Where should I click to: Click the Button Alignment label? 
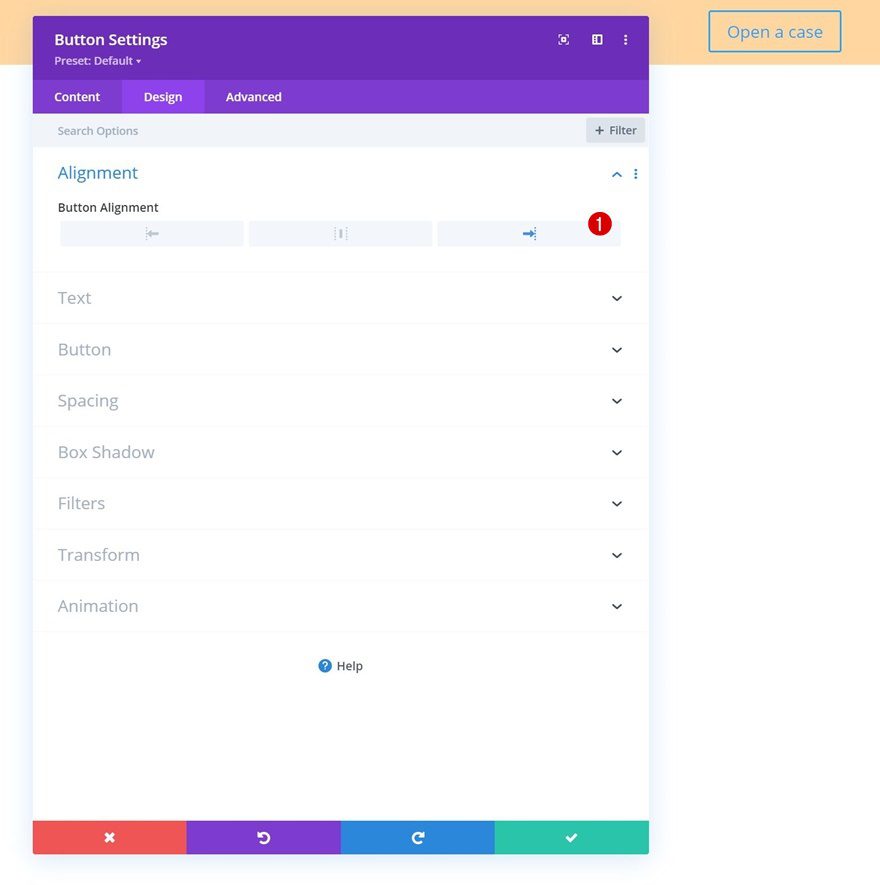(108, 208)
